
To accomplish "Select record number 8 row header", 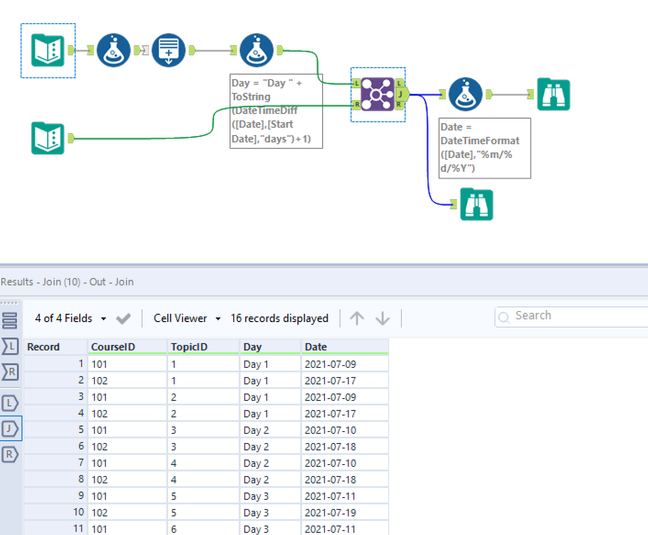I will (x=55, y=480).
